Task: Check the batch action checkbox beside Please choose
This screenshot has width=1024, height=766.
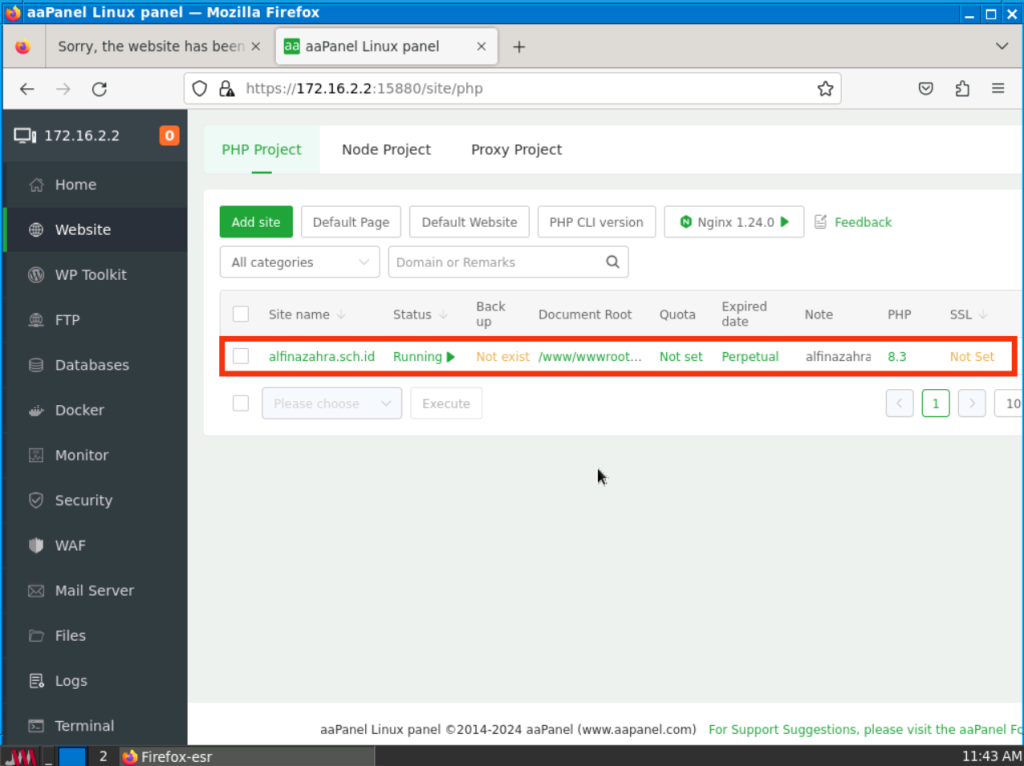Action: pos(241,403)
